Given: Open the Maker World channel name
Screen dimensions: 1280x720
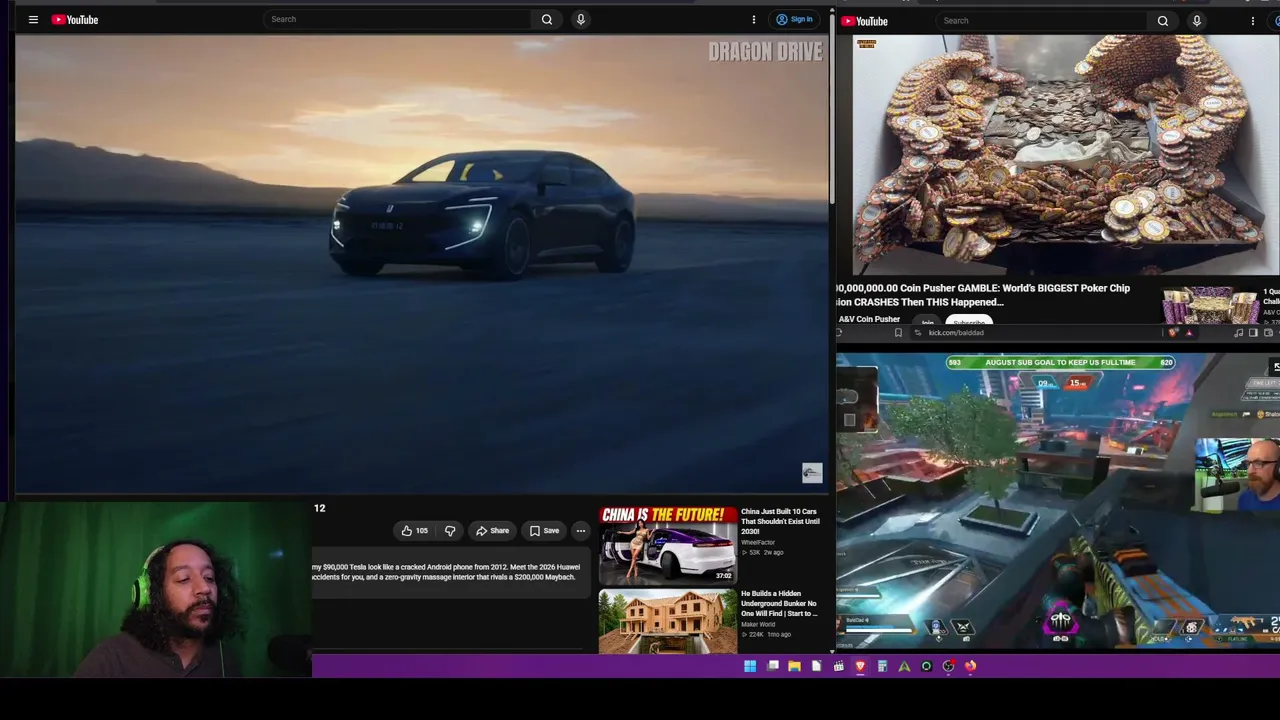Looking at the screenshot, I should click(757, 624).
